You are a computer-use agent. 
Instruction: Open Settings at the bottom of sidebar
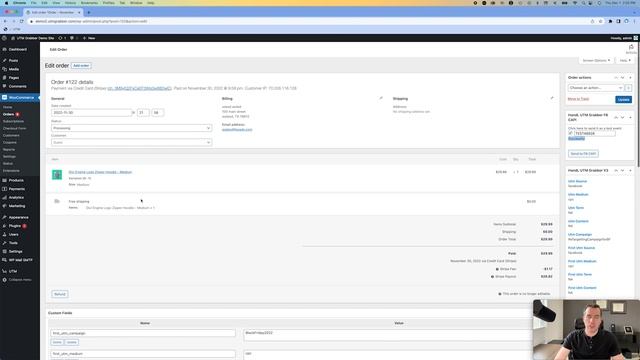click(x=16, y=251)
